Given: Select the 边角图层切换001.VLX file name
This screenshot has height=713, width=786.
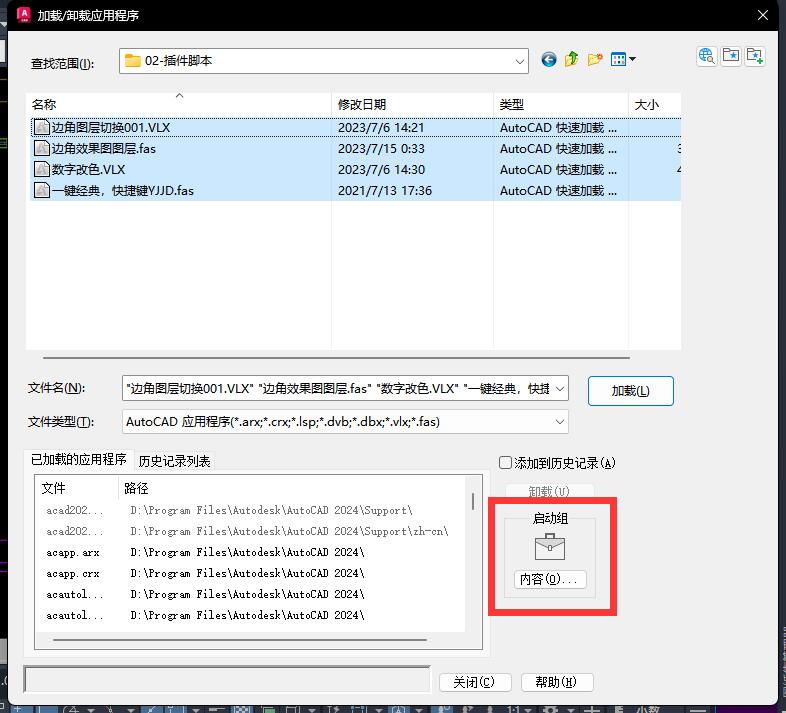Looking at the screenshot, I should click(111, 127).
